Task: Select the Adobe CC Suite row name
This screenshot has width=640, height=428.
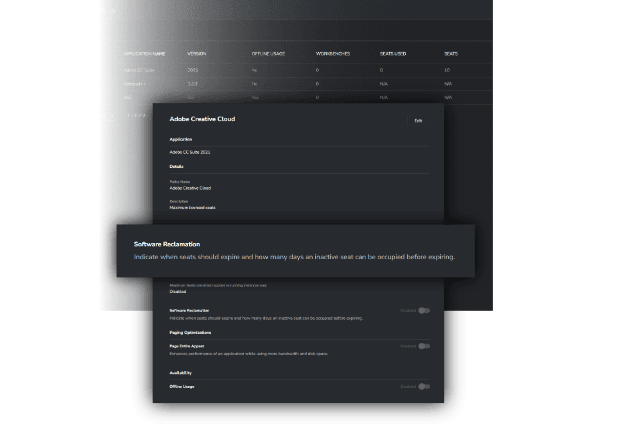Action: click(x=139, y=70)
